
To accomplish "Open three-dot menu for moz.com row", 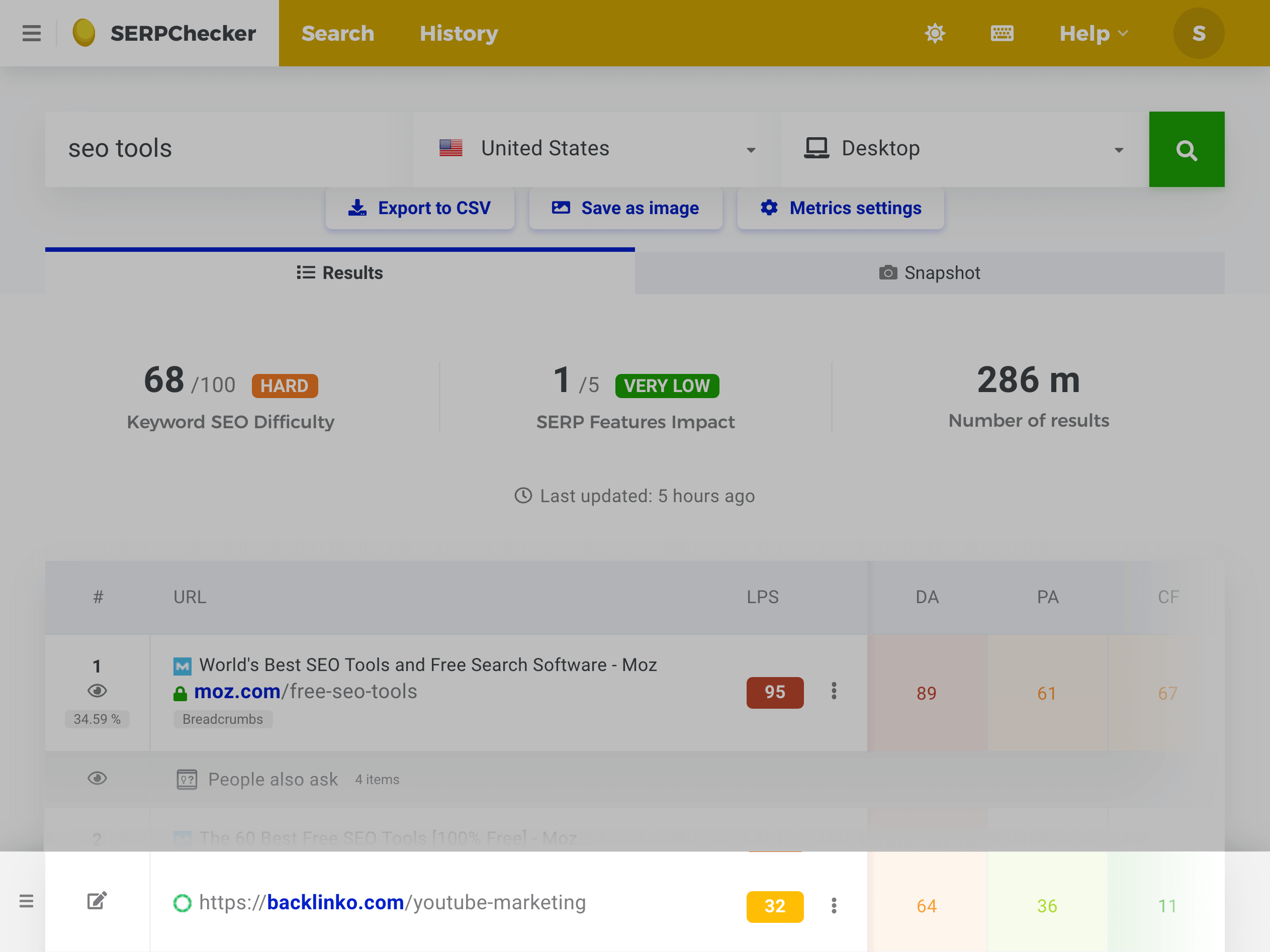I will coord(834,691).
